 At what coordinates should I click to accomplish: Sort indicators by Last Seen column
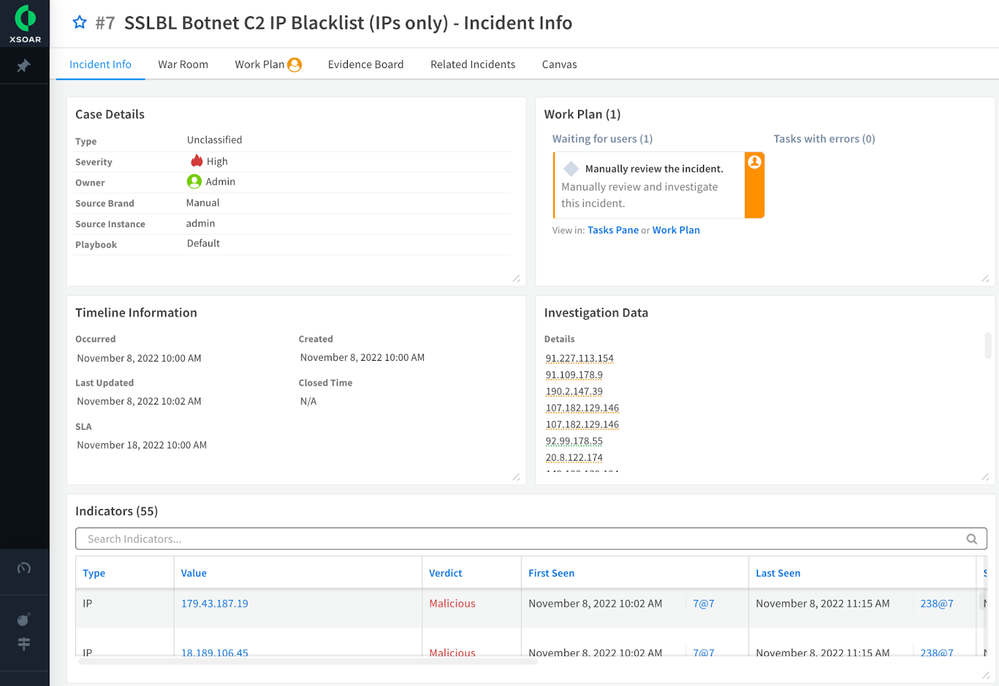[x=778, y=573]
